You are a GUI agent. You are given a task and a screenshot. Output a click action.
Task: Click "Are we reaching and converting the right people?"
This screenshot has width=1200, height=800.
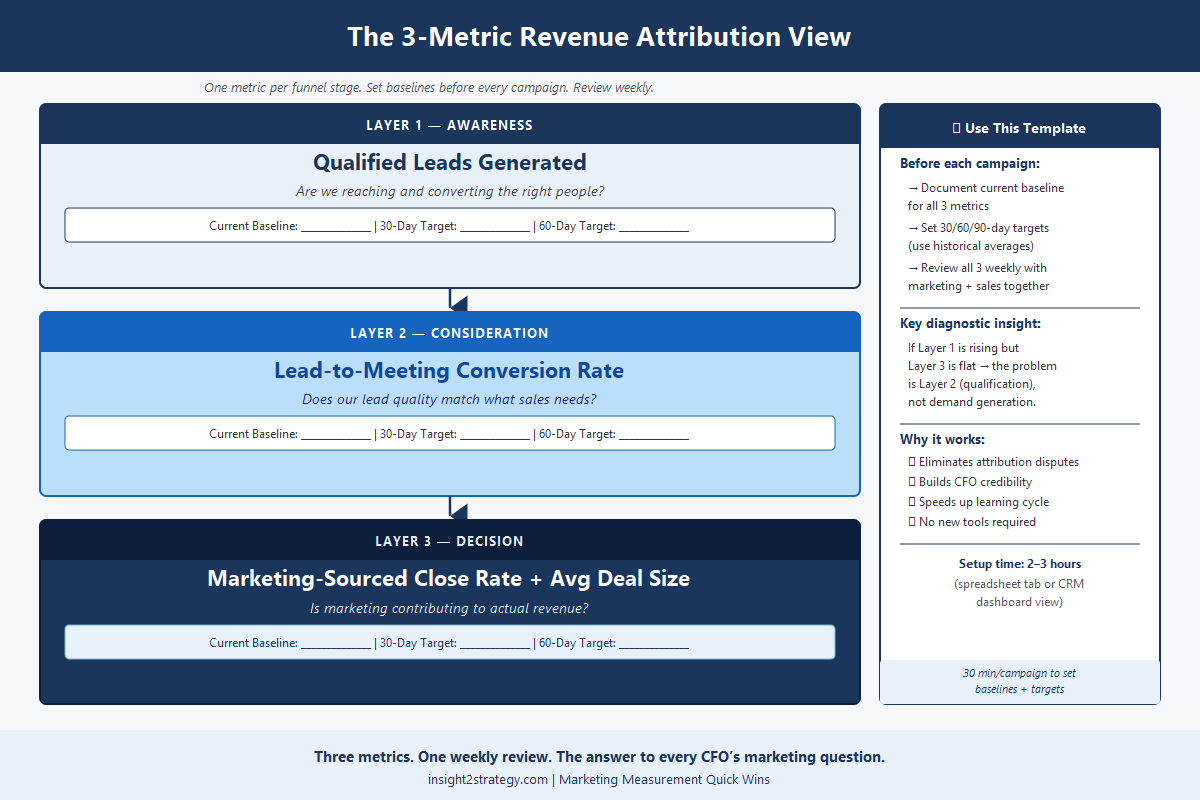[x=449, y=191]
